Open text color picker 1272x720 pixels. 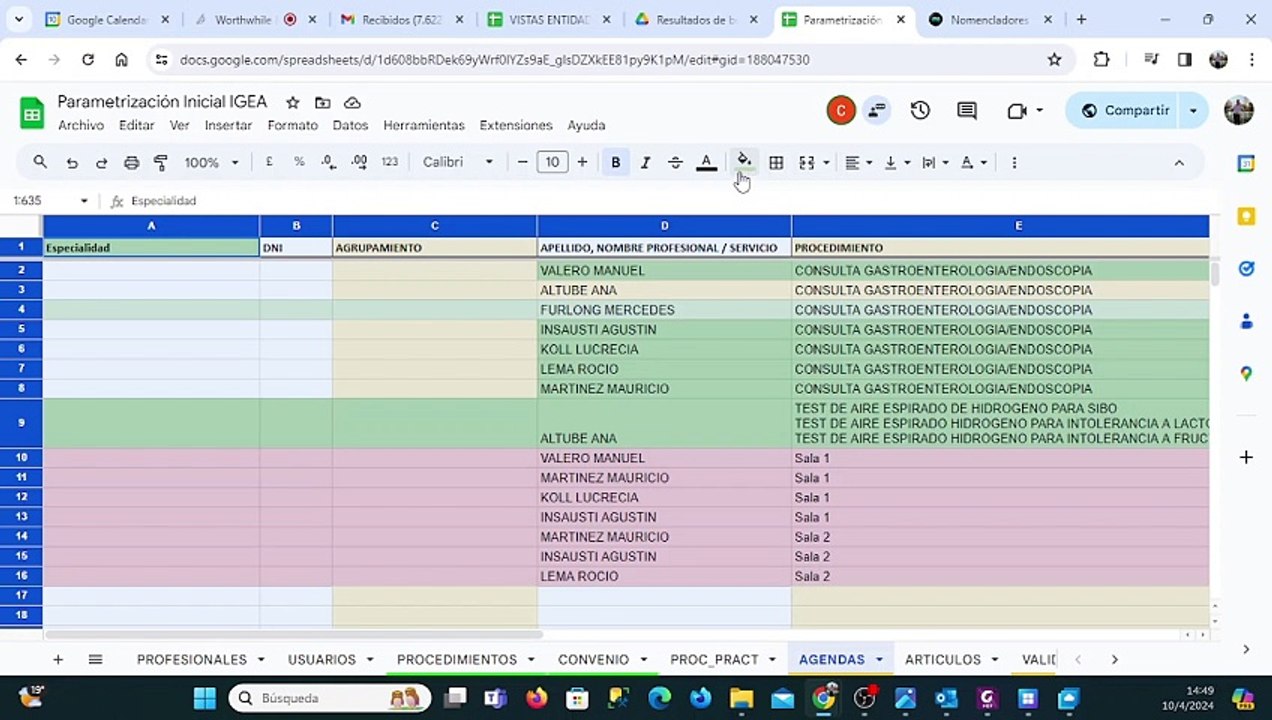click(x=706, y=162)
